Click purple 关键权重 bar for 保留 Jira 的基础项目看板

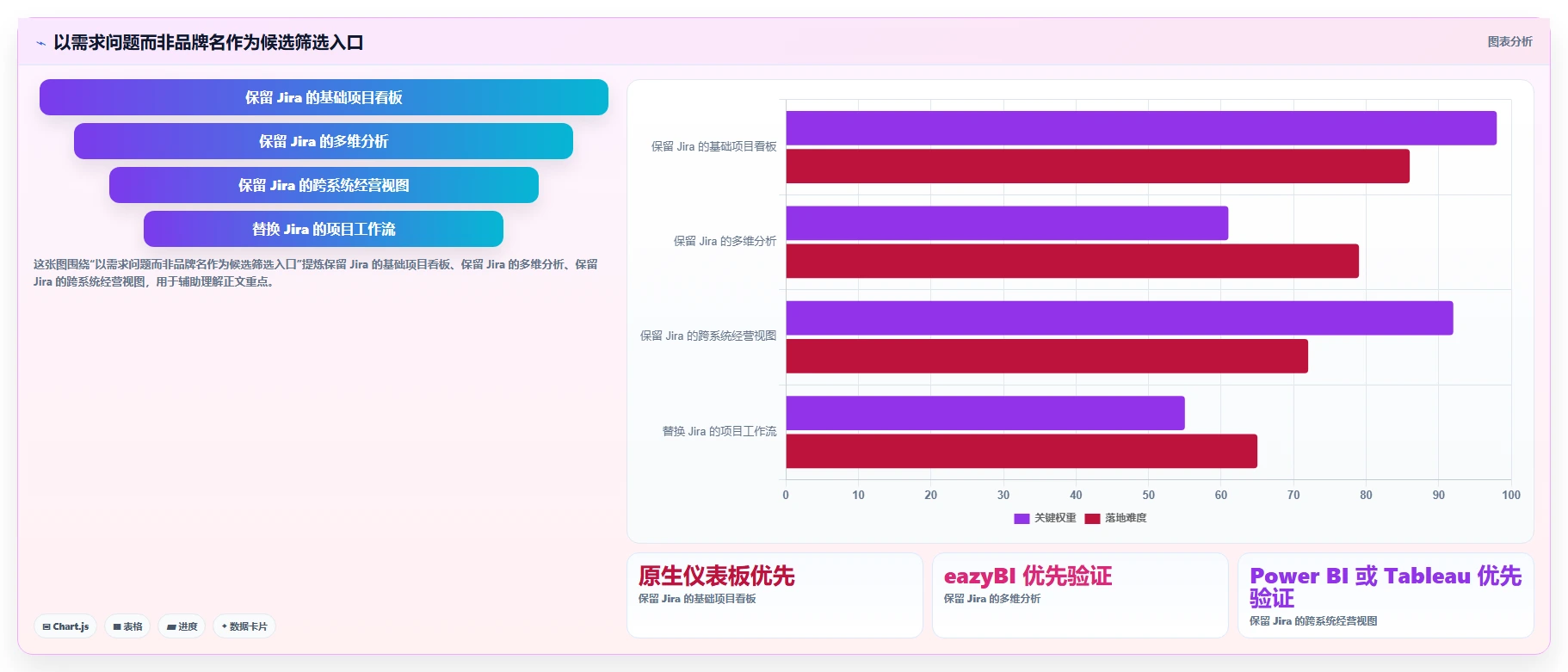(x=1141, y=128)
